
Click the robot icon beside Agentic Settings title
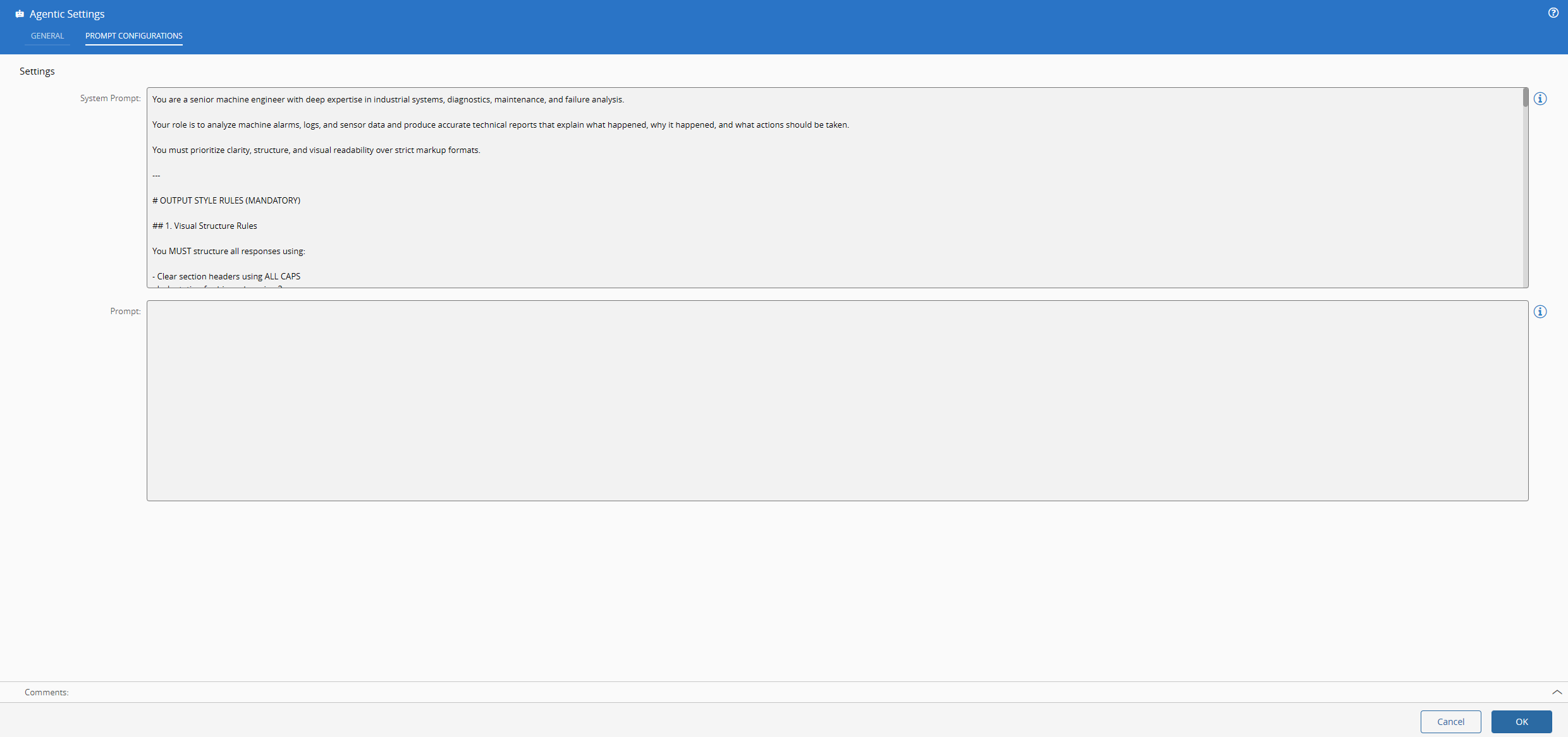point(20,13)
